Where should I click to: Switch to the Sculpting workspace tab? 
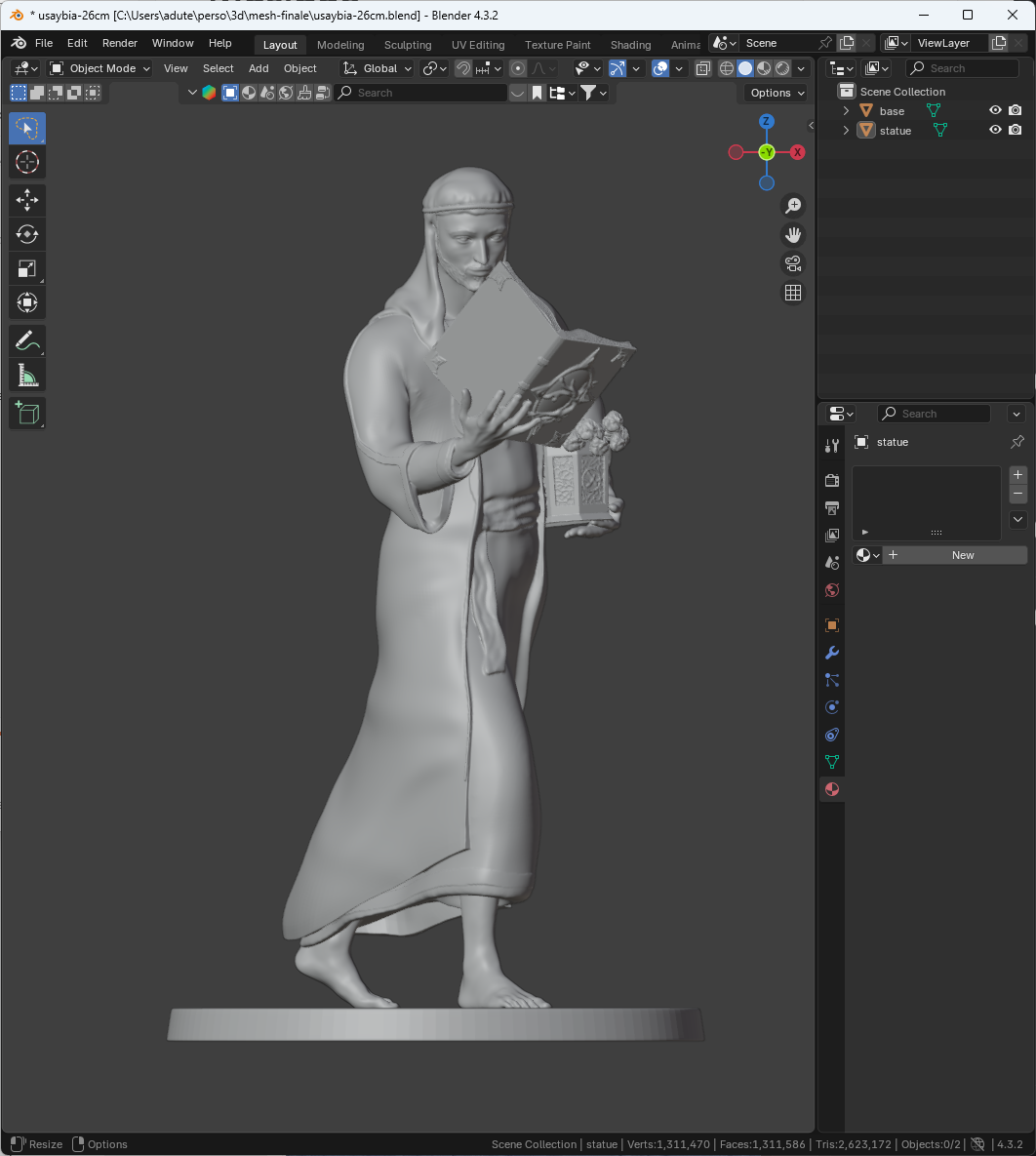point(408,45)
